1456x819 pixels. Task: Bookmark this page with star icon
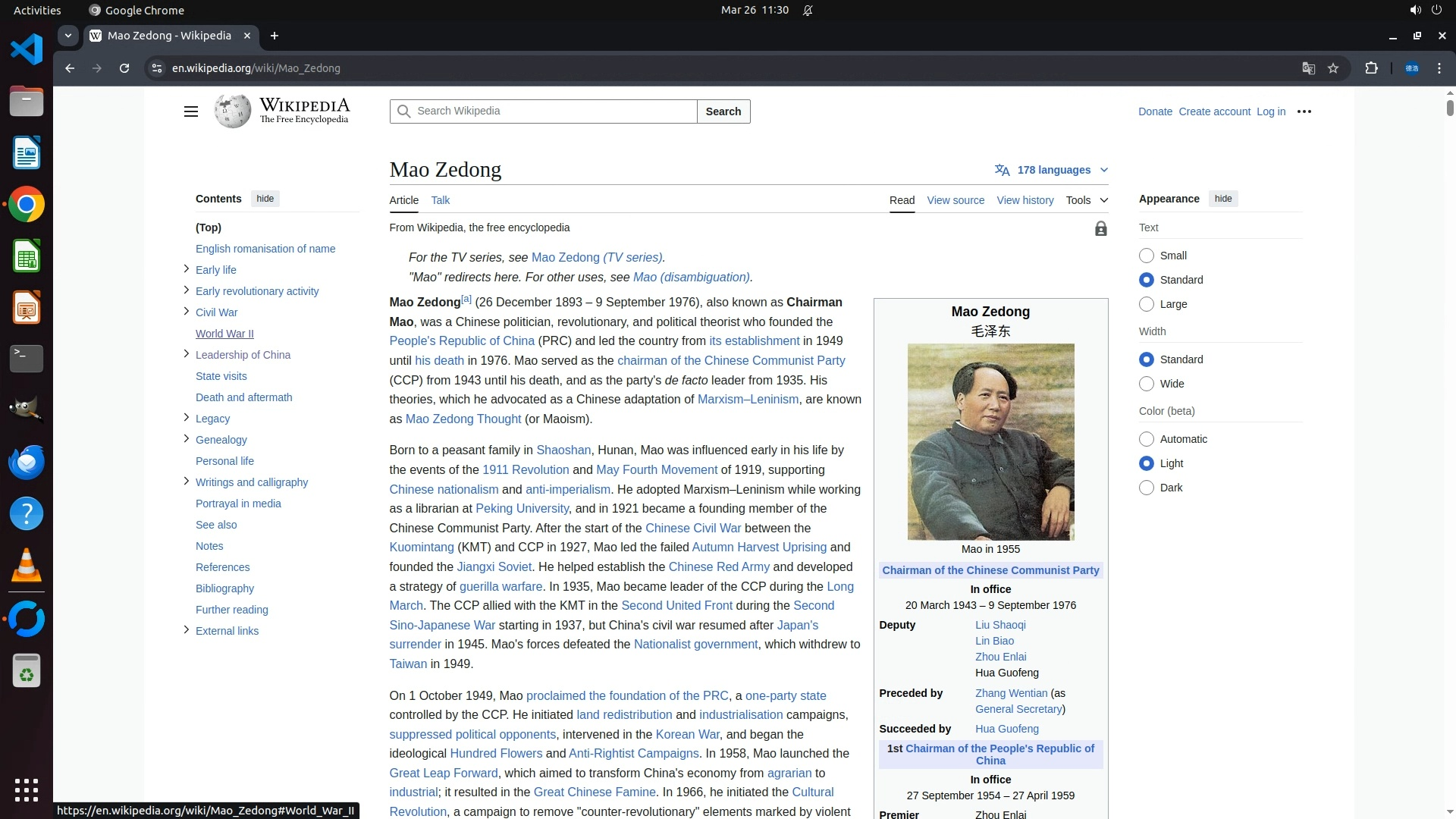1333,68
